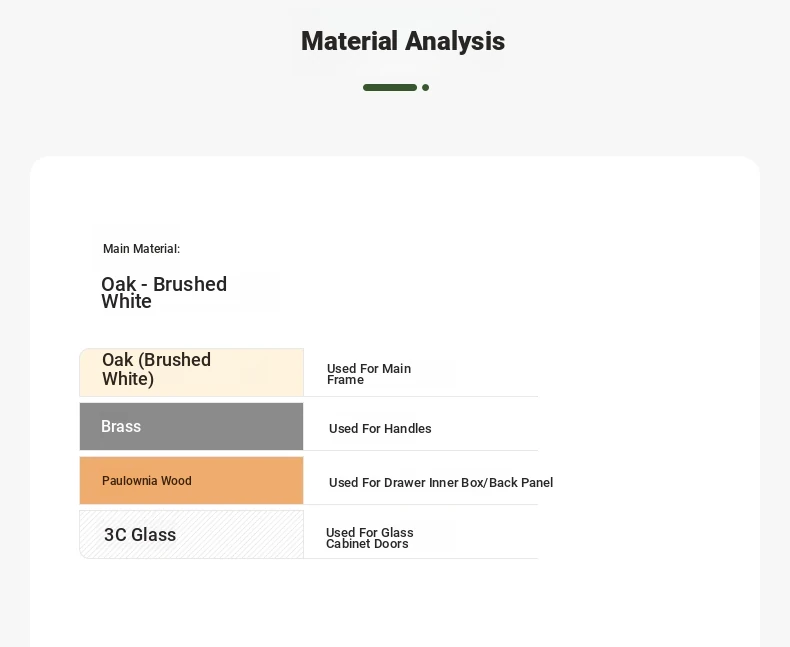Viewport: 790px width, 647px height.
Task: Click the word White under Oak - Brushed
Action: [126, 301]
